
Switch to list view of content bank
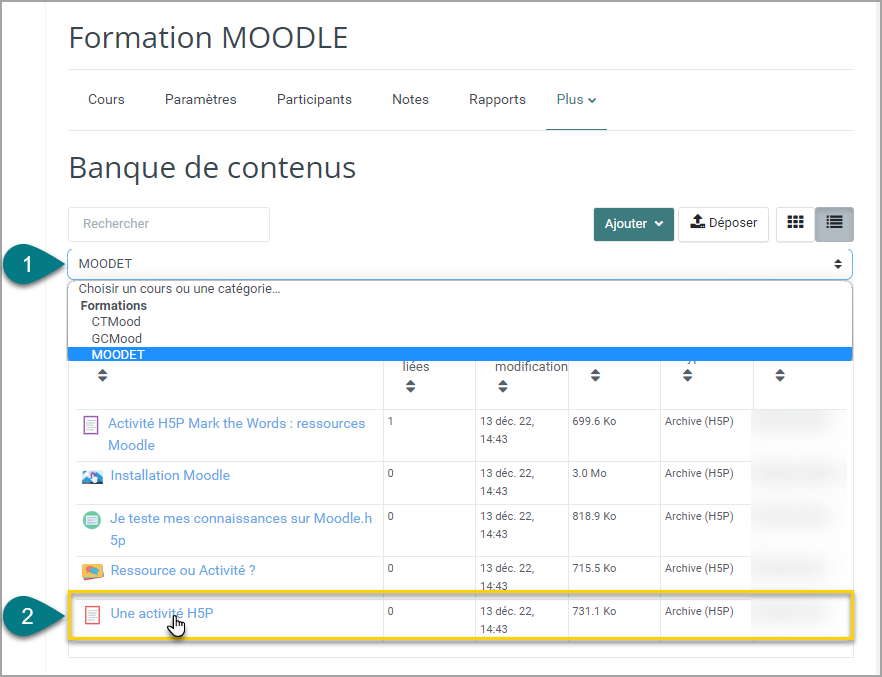[x=834, y=223]
